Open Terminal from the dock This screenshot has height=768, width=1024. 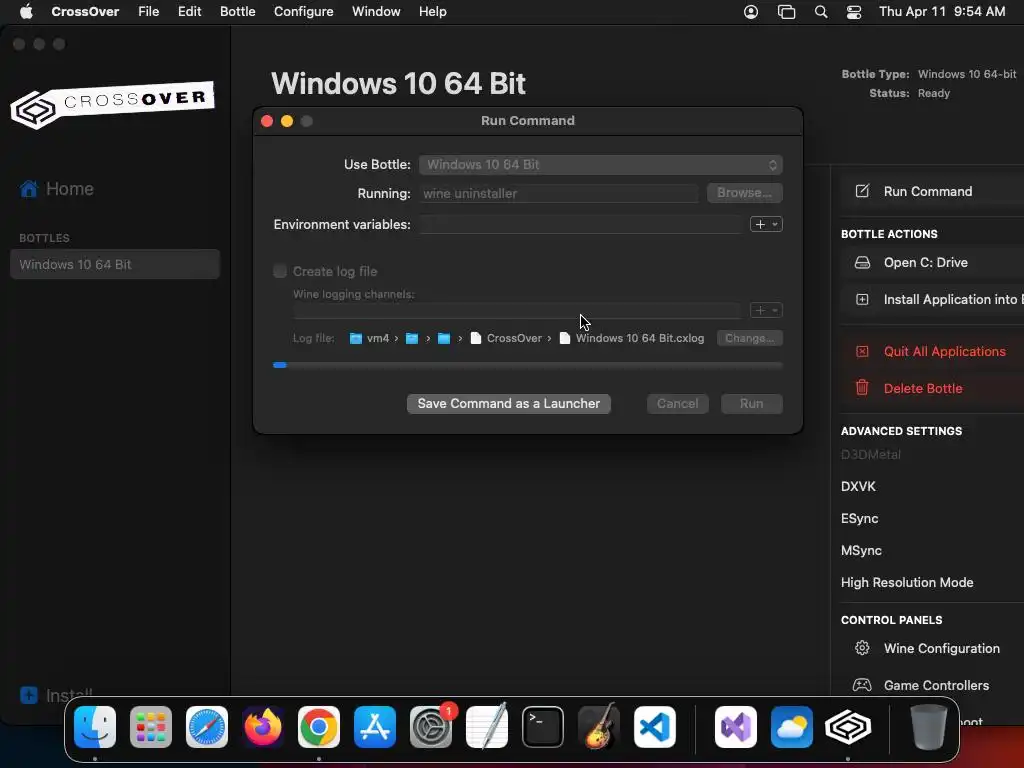click(x=543, y=727)
